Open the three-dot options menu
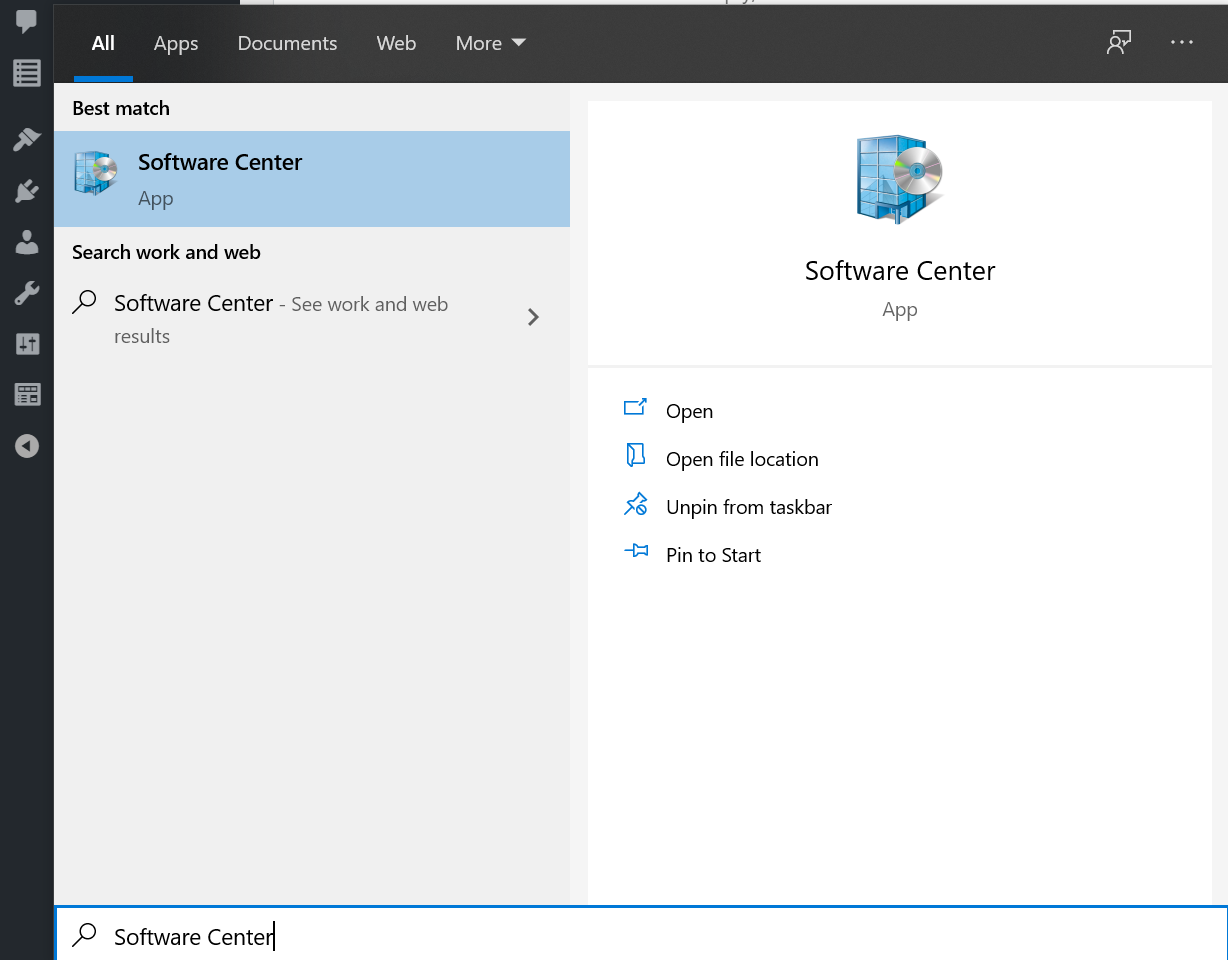The height and width of the screenshot is (960, 1228). 1182,42
